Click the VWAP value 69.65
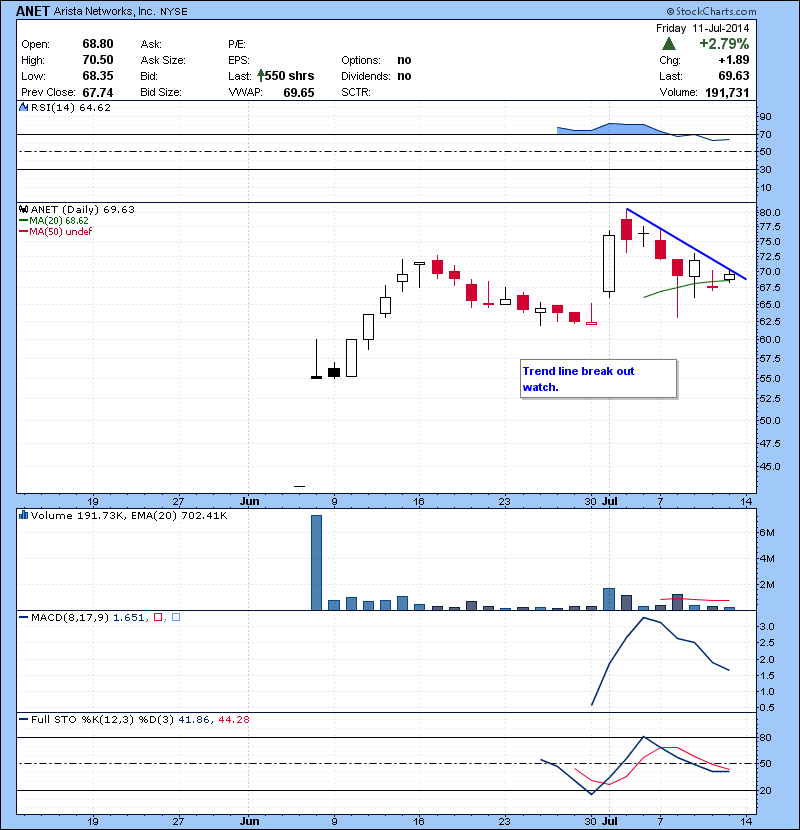This screenshot has height=830, width=800. point(299,93)
